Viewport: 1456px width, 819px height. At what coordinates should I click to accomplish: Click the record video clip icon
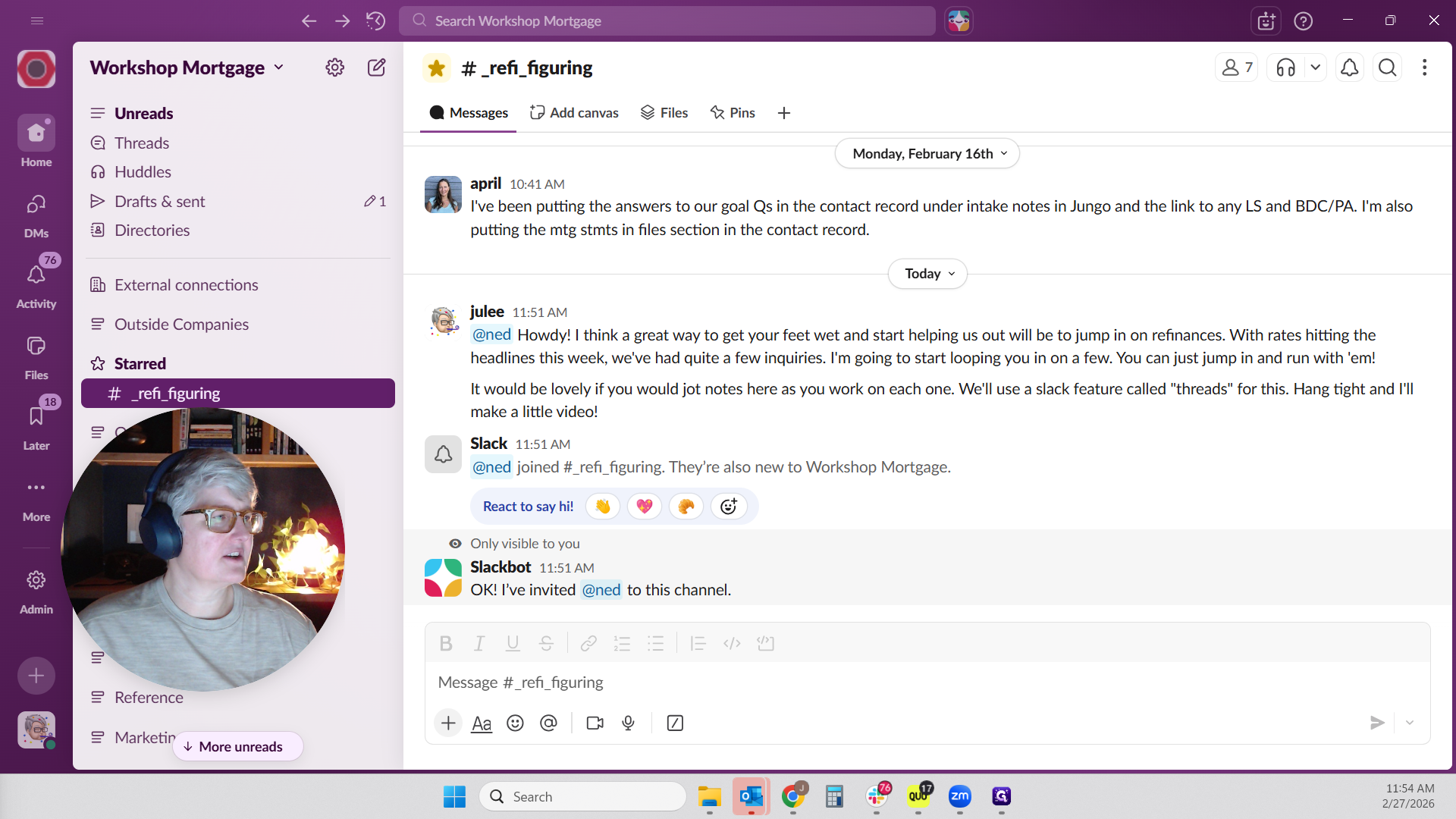coord(595,723)
